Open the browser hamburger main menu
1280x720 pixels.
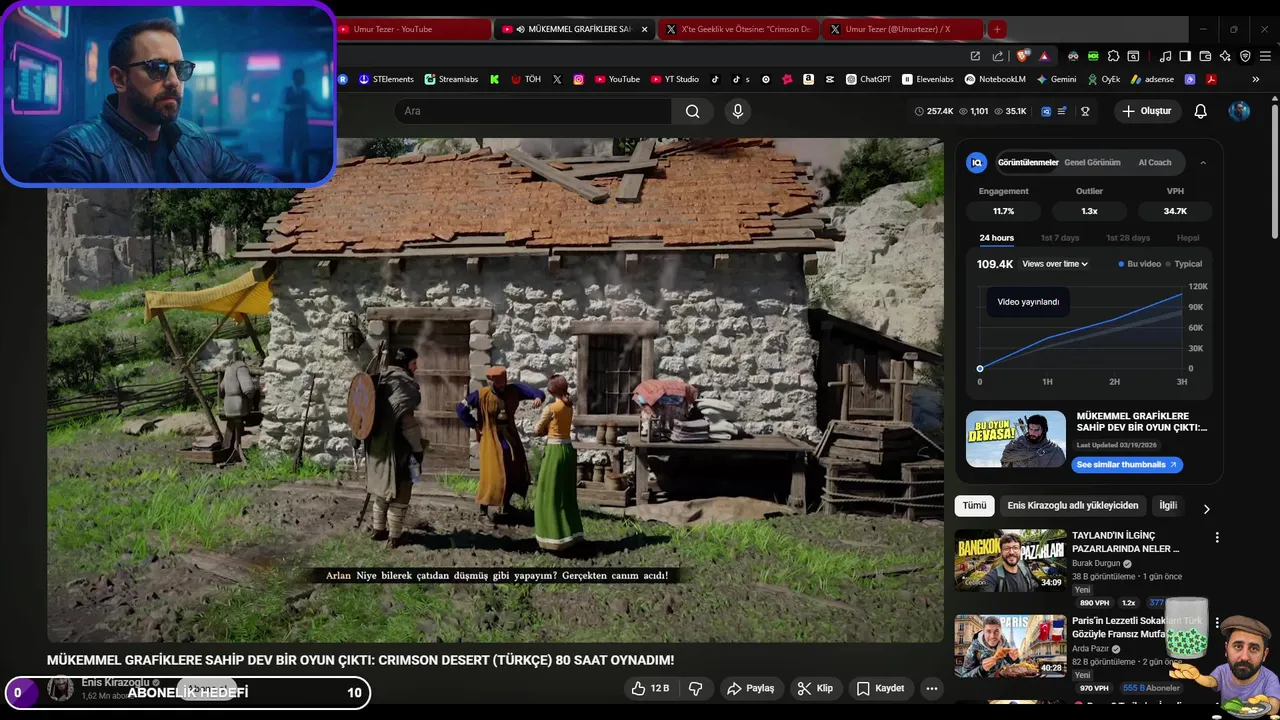pos(1265,56)
